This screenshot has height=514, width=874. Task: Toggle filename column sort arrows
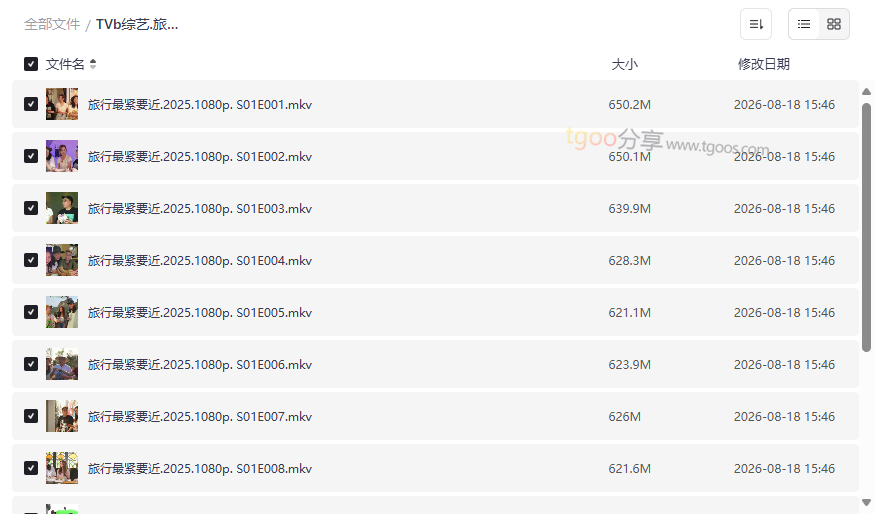(93, 64)
